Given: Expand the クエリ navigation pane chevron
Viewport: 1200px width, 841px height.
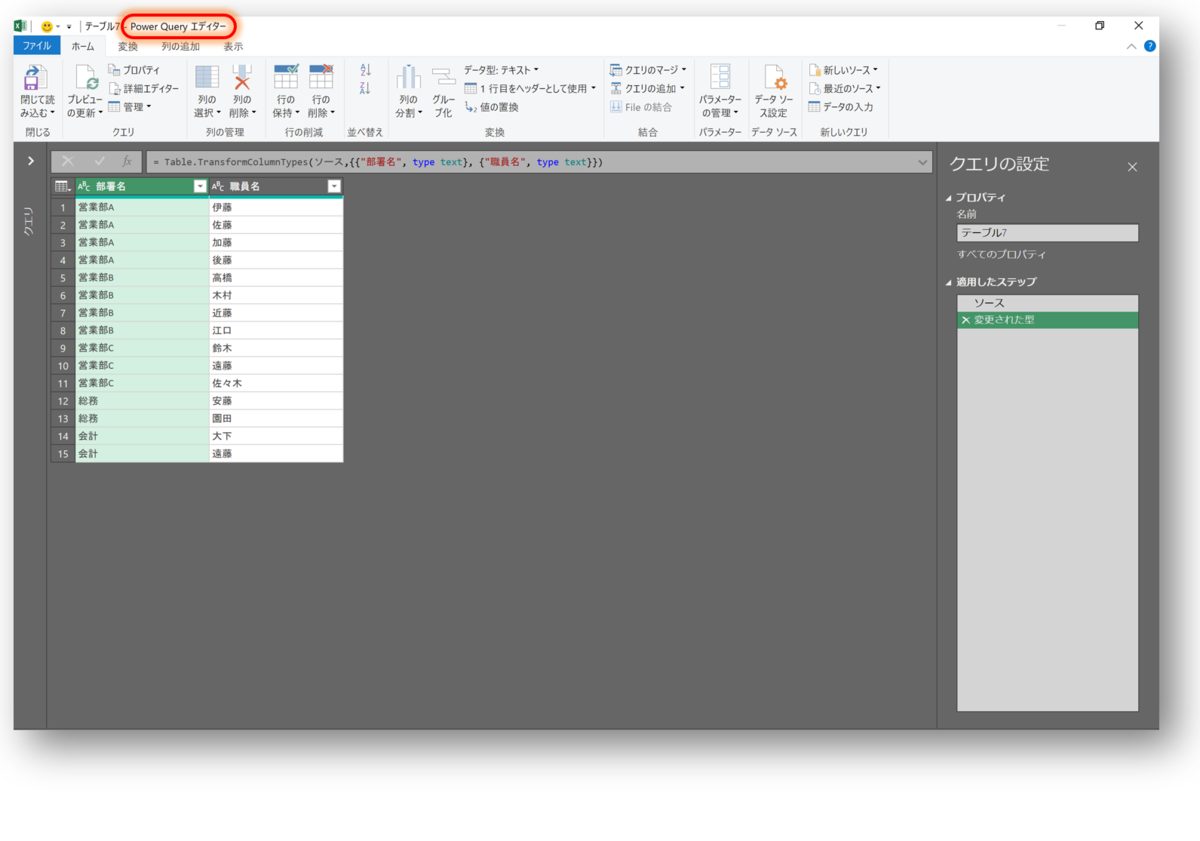Looking at the screenshot, I should 31,161.
